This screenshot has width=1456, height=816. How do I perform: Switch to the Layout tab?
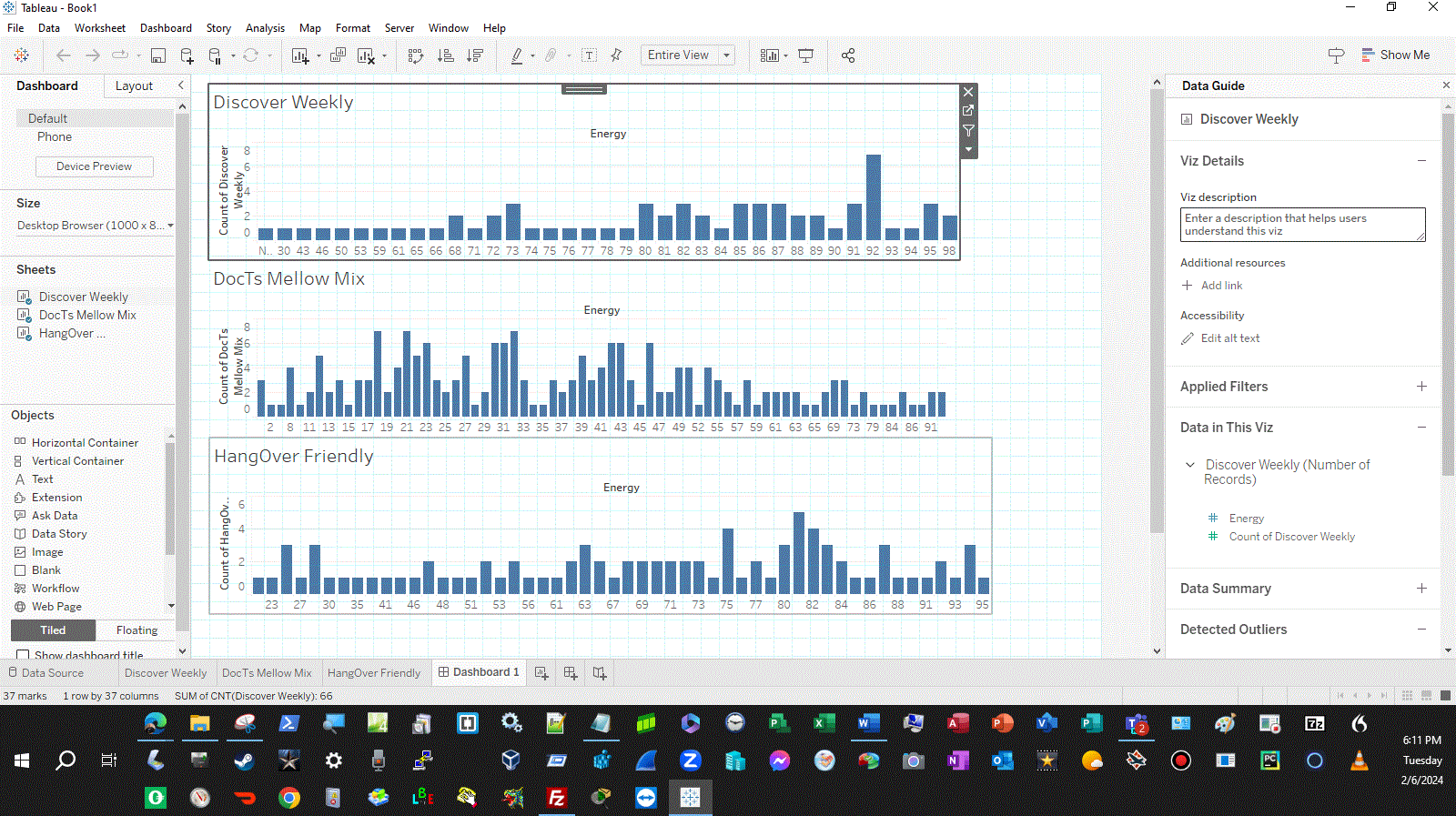click(134, 86)
